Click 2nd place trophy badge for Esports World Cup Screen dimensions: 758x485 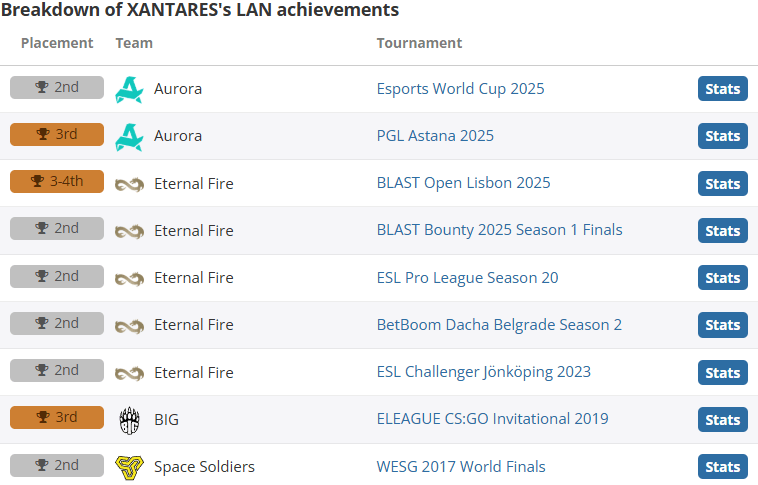tap(57, 88)
